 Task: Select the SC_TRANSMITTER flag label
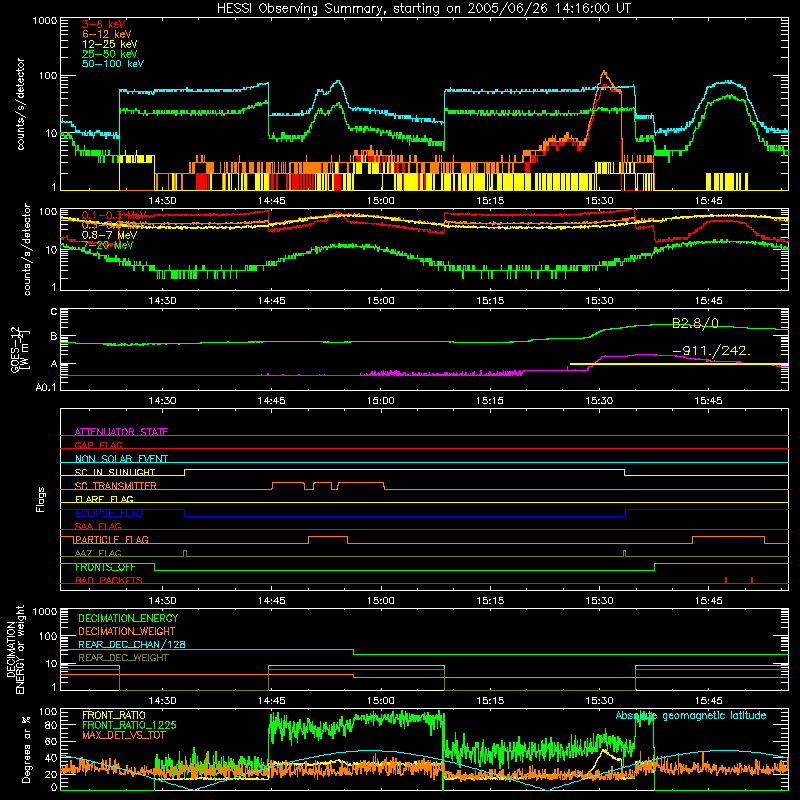116,486
